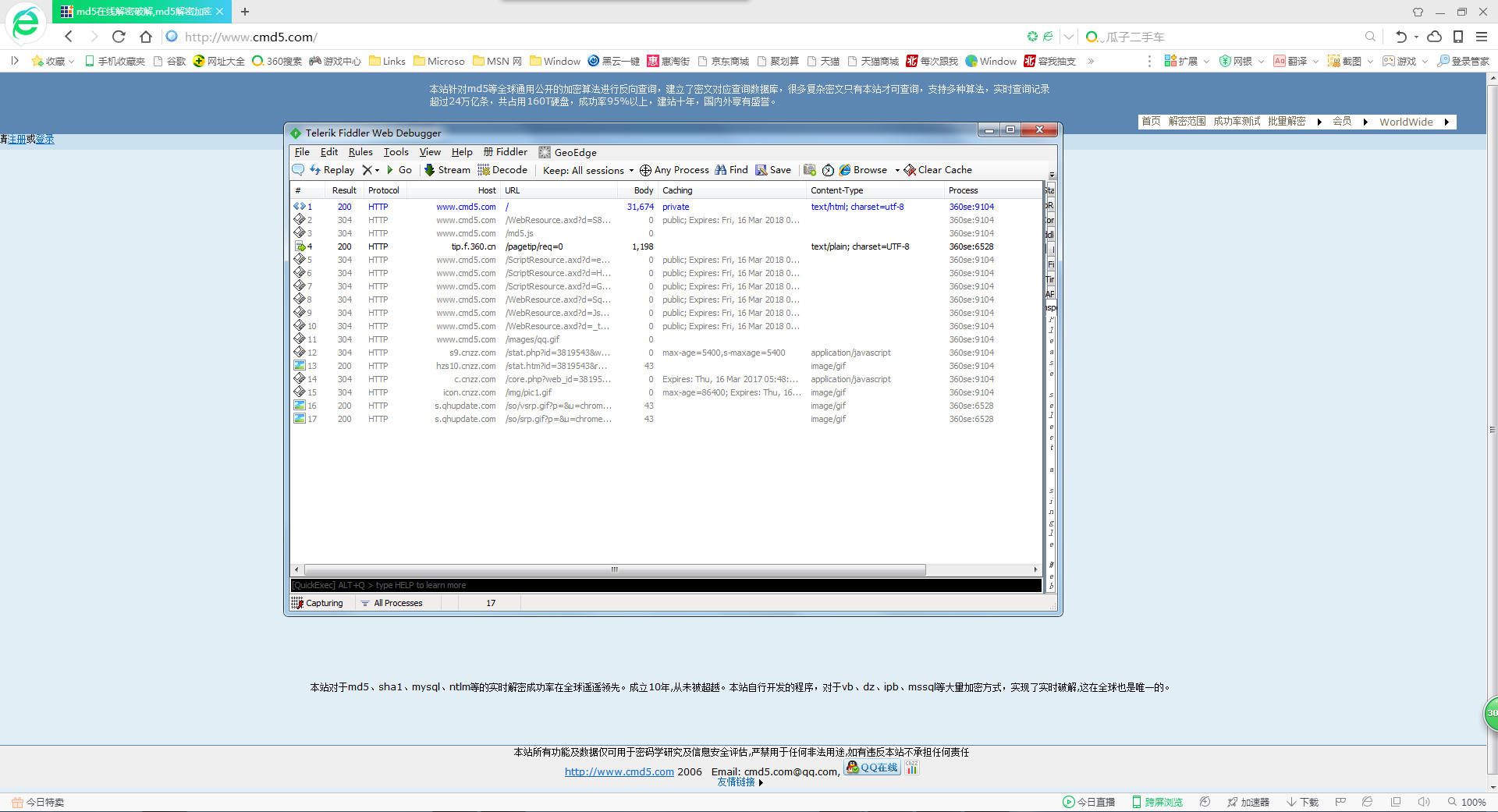This screenshot has width=1498, height=812.
Task: Open the Edit menu in Fiddler
Action: tap(329, 152)
